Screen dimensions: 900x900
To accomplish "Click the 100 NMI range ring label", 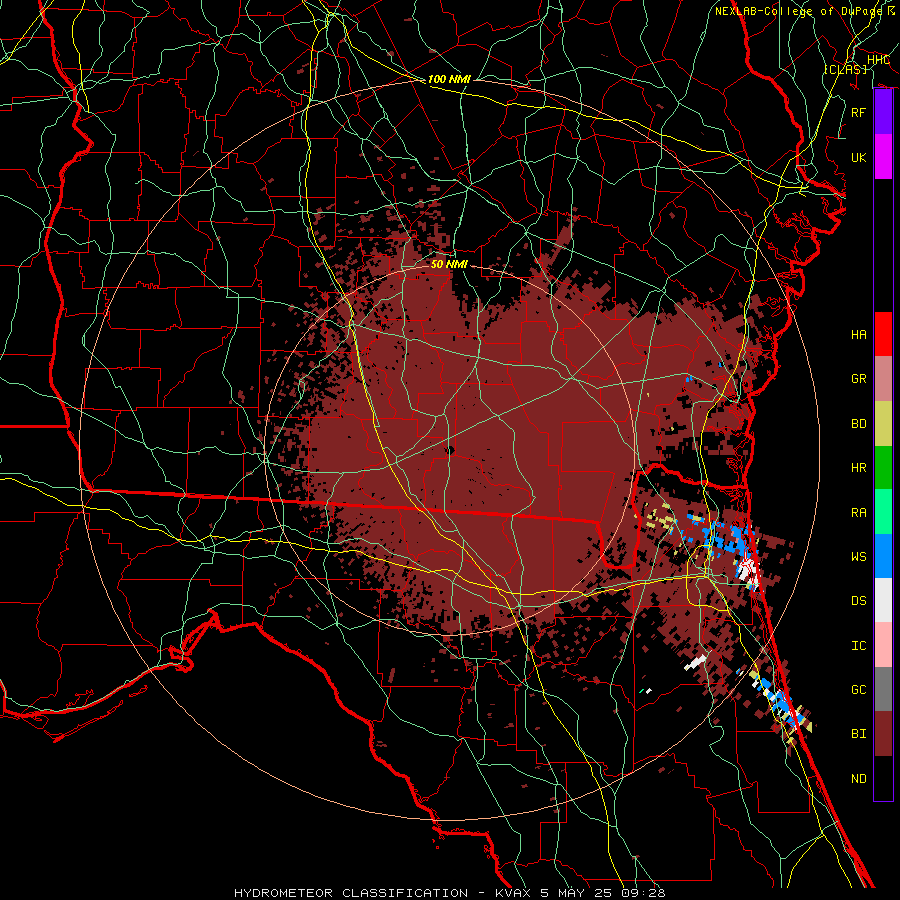I will coord(449,79).
